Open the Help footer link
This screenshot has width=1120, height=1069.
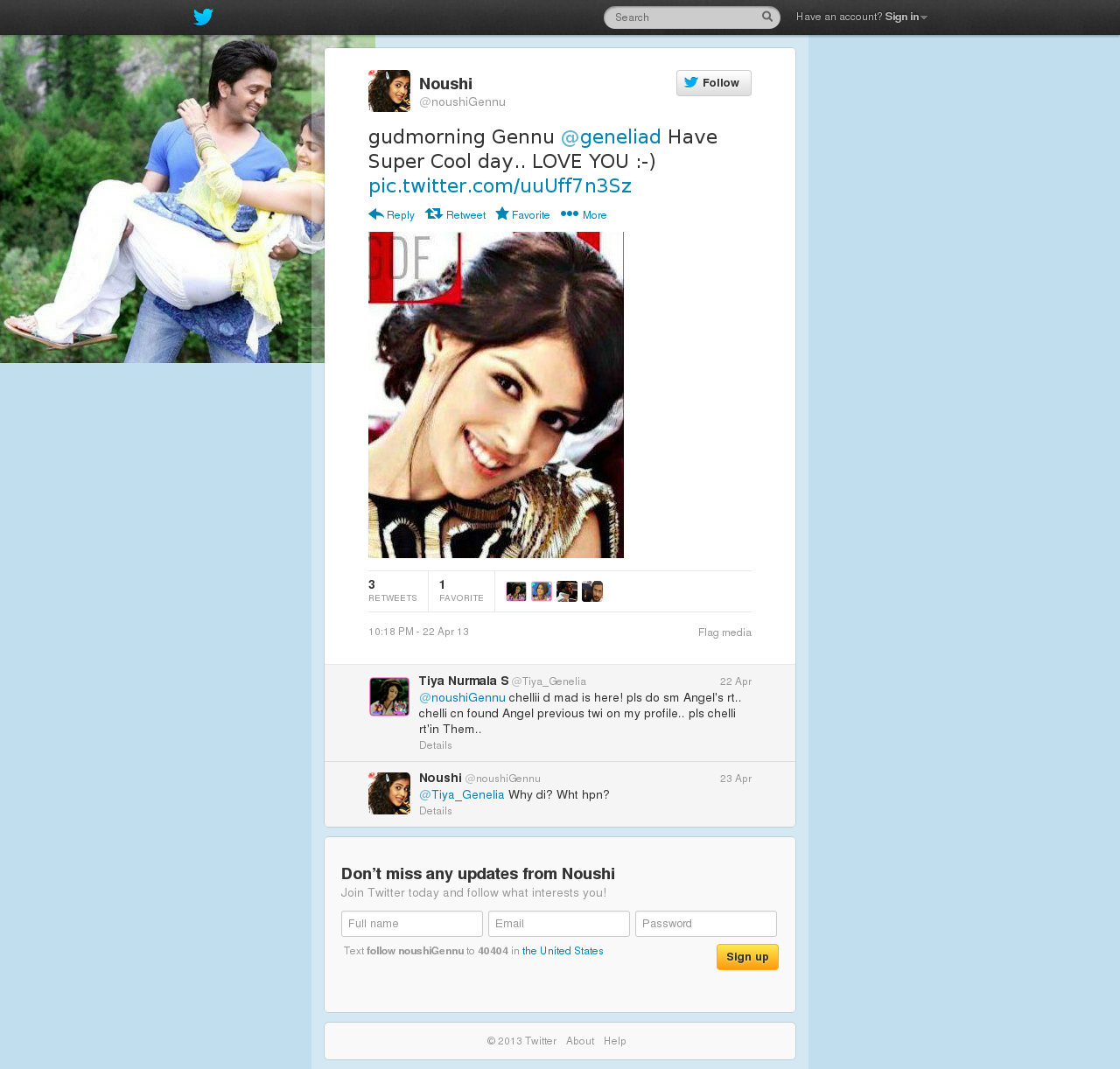615,1041
